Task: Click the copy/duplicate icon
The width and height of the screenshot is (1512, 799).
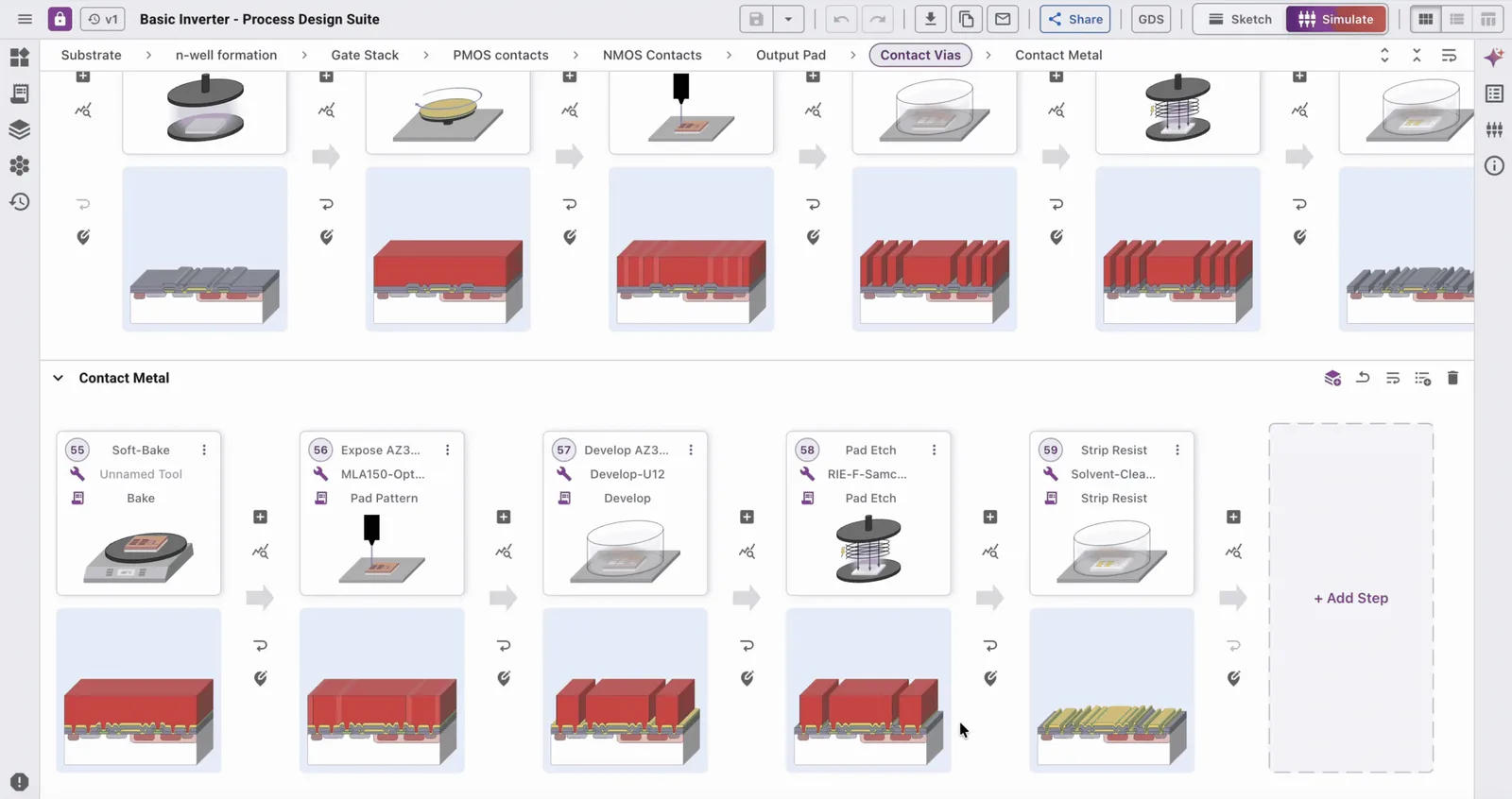Action: tap(966, 19)
